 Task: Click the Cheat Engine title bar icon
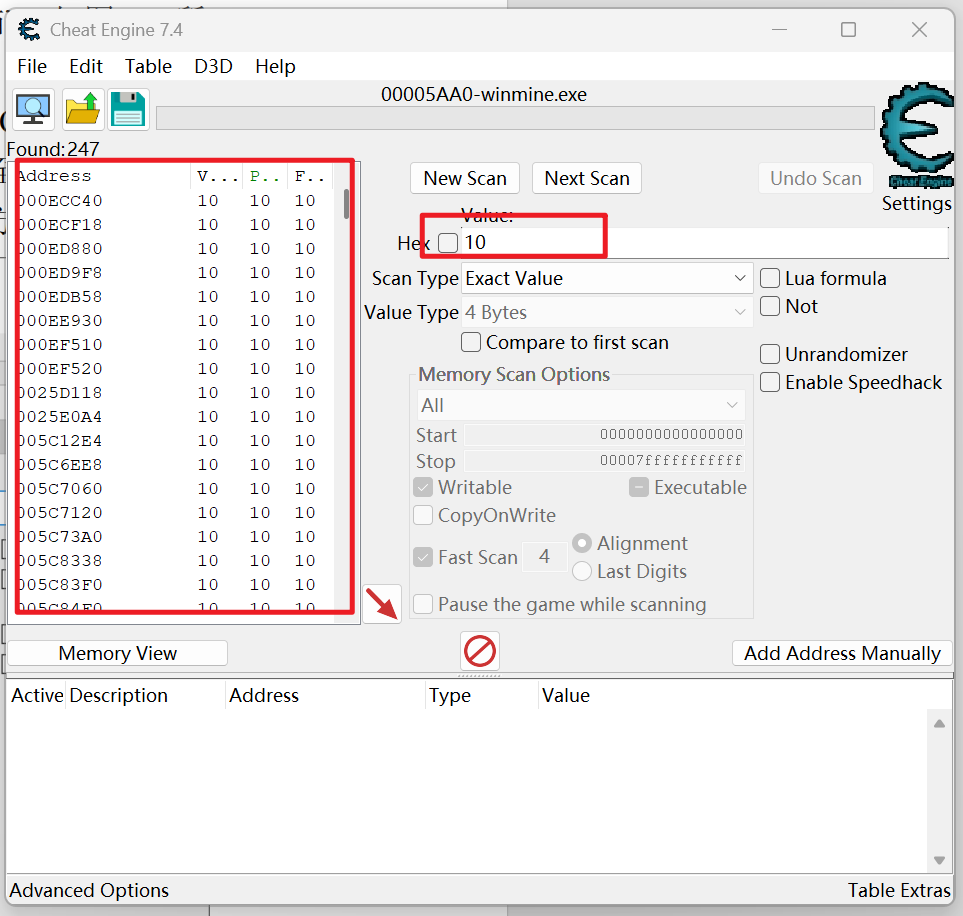pos(28,29)
